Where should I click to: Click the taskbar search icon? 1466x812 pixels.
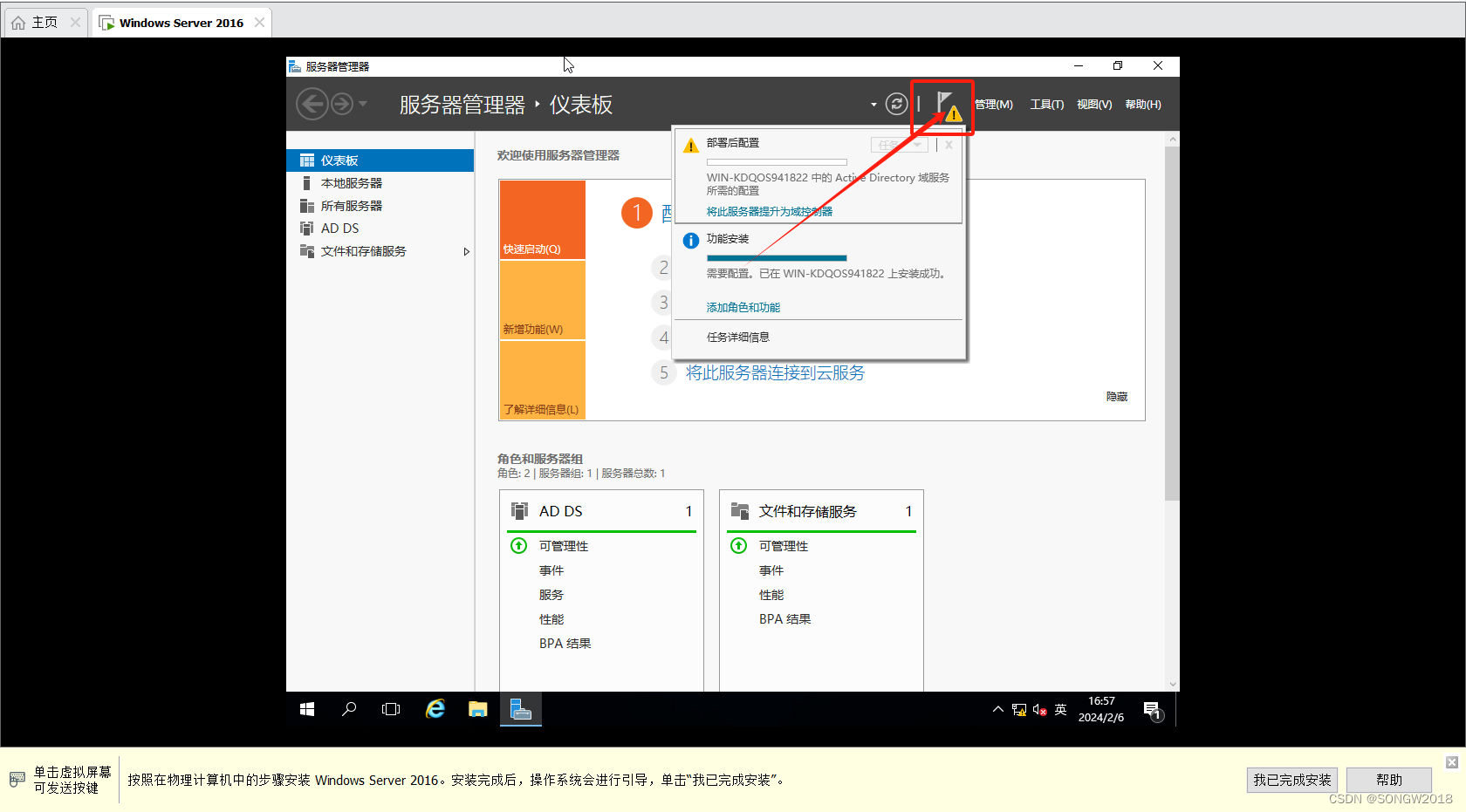349,709
